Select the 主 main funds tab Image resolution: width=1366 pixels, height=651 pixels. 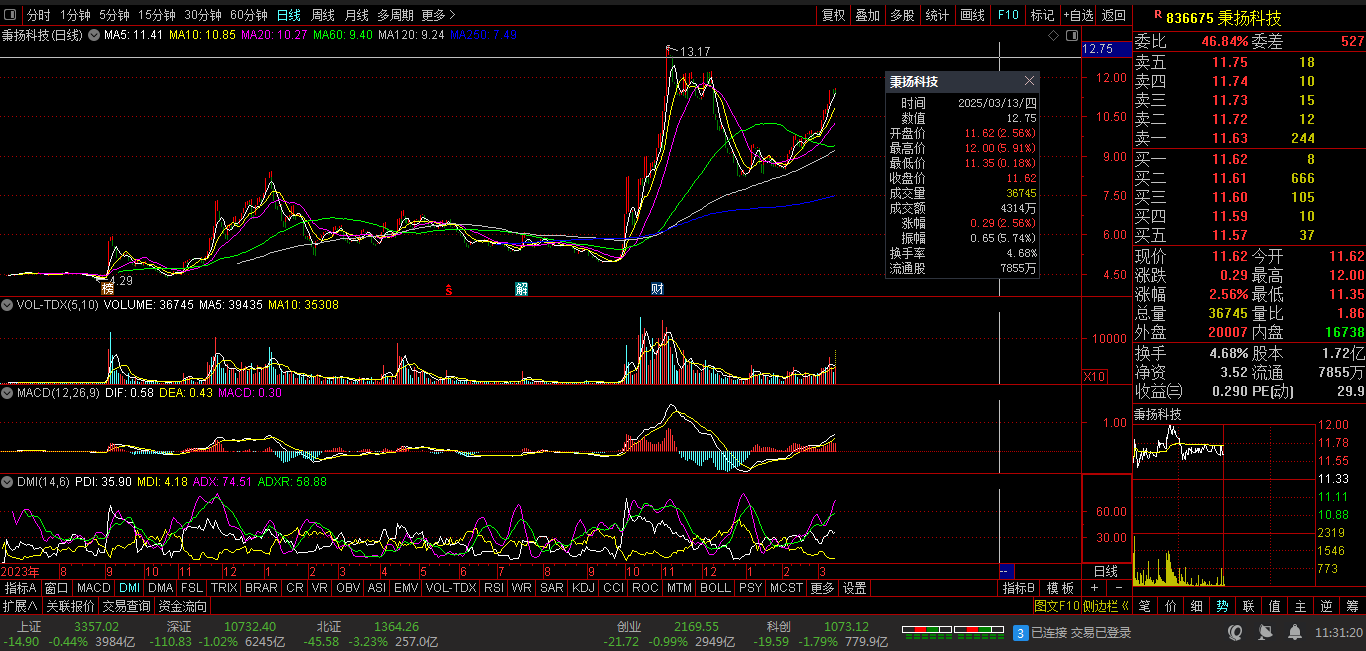1300,605
